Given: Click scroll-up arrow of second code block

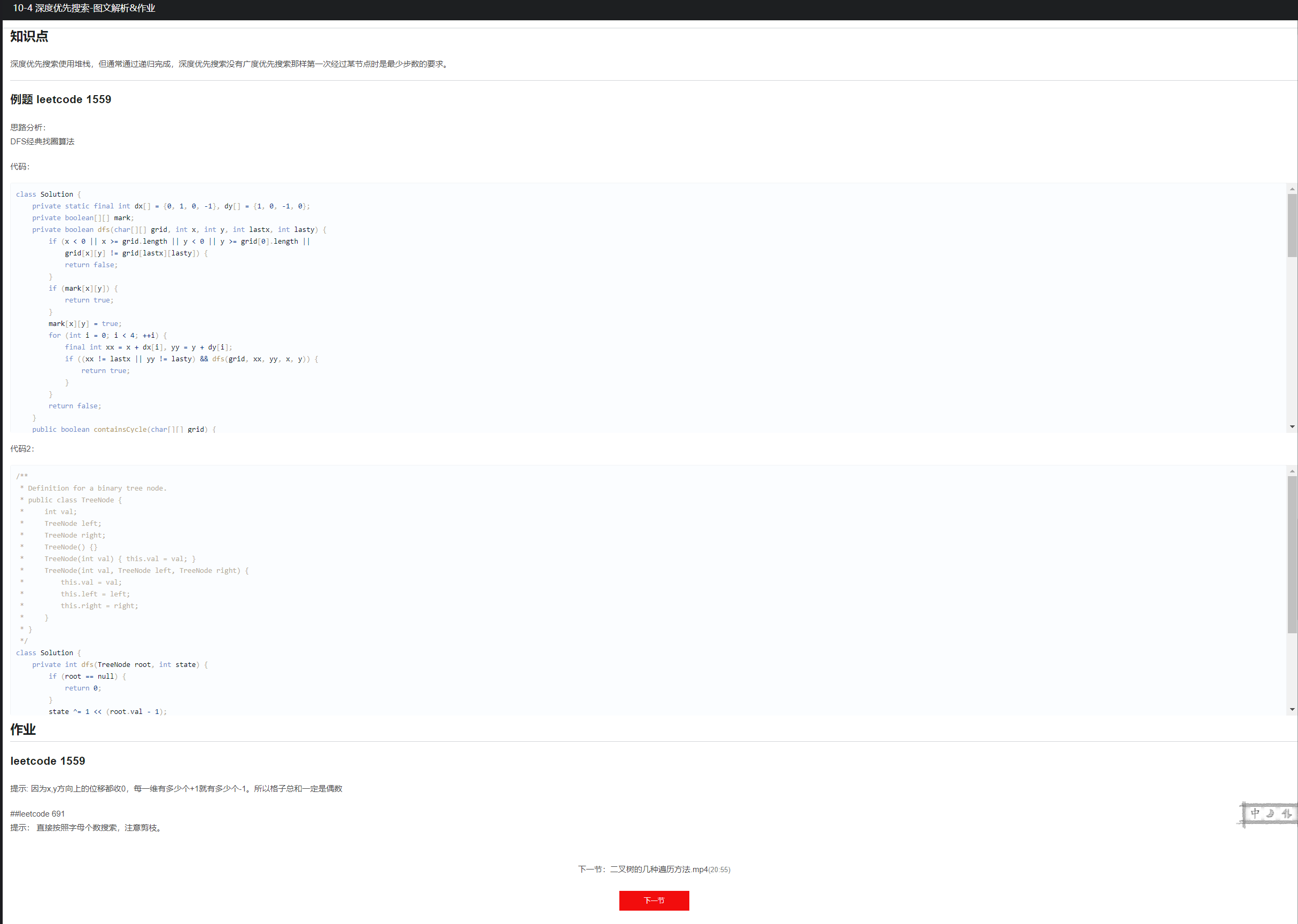Looking at the screenshot, I should (1292, 471).
